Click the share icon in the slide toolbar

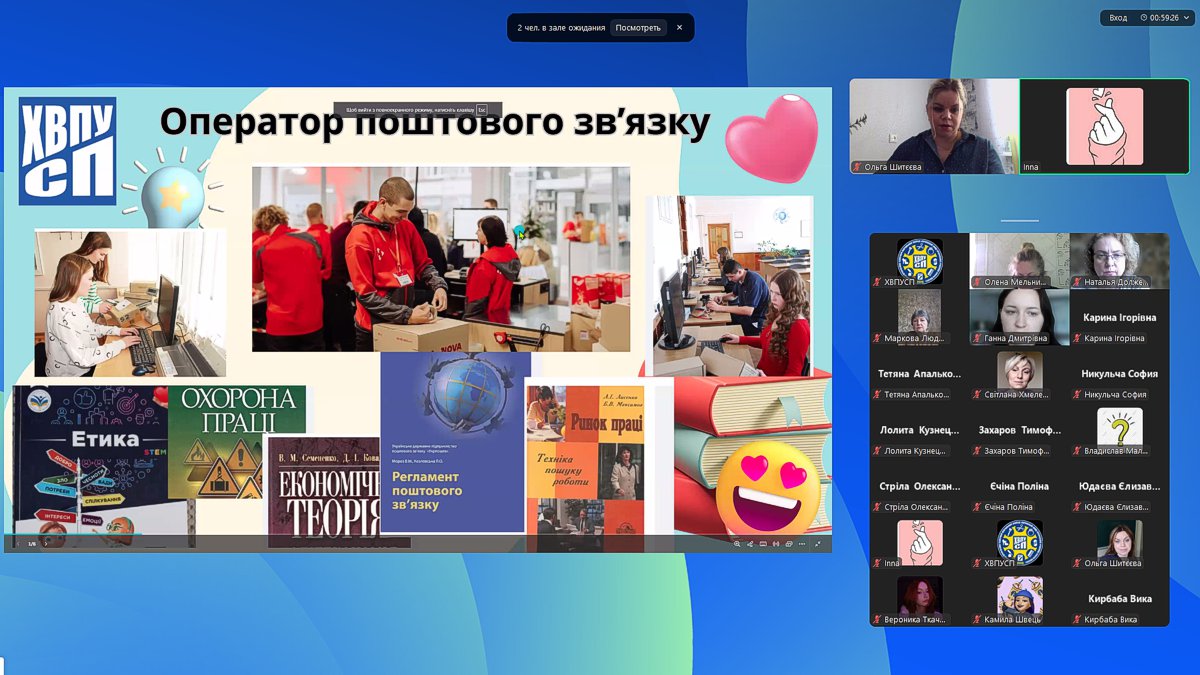click(750, 544)
